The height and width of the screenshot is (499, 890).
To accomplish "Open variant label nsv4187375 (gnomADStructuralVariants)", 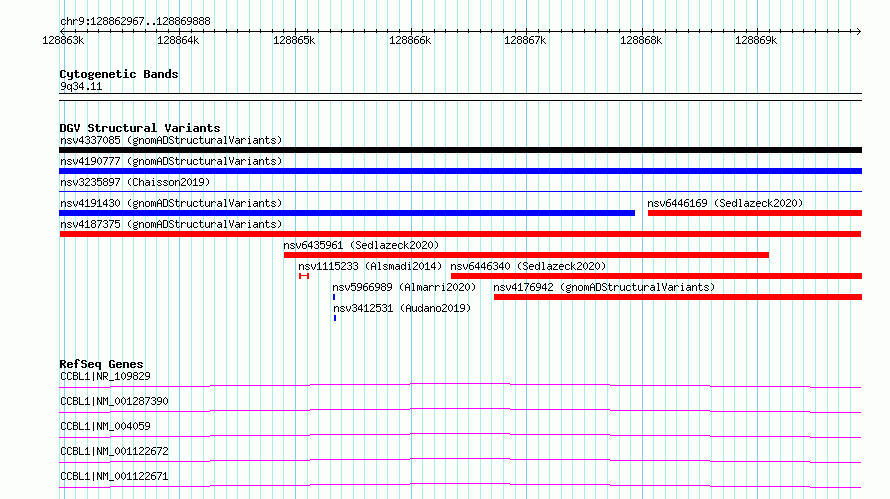I will 171,224.
